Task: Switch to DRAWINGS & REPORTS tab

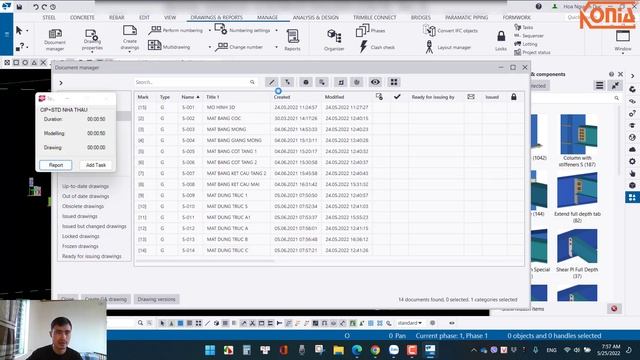Action: [x=216, y=18]
